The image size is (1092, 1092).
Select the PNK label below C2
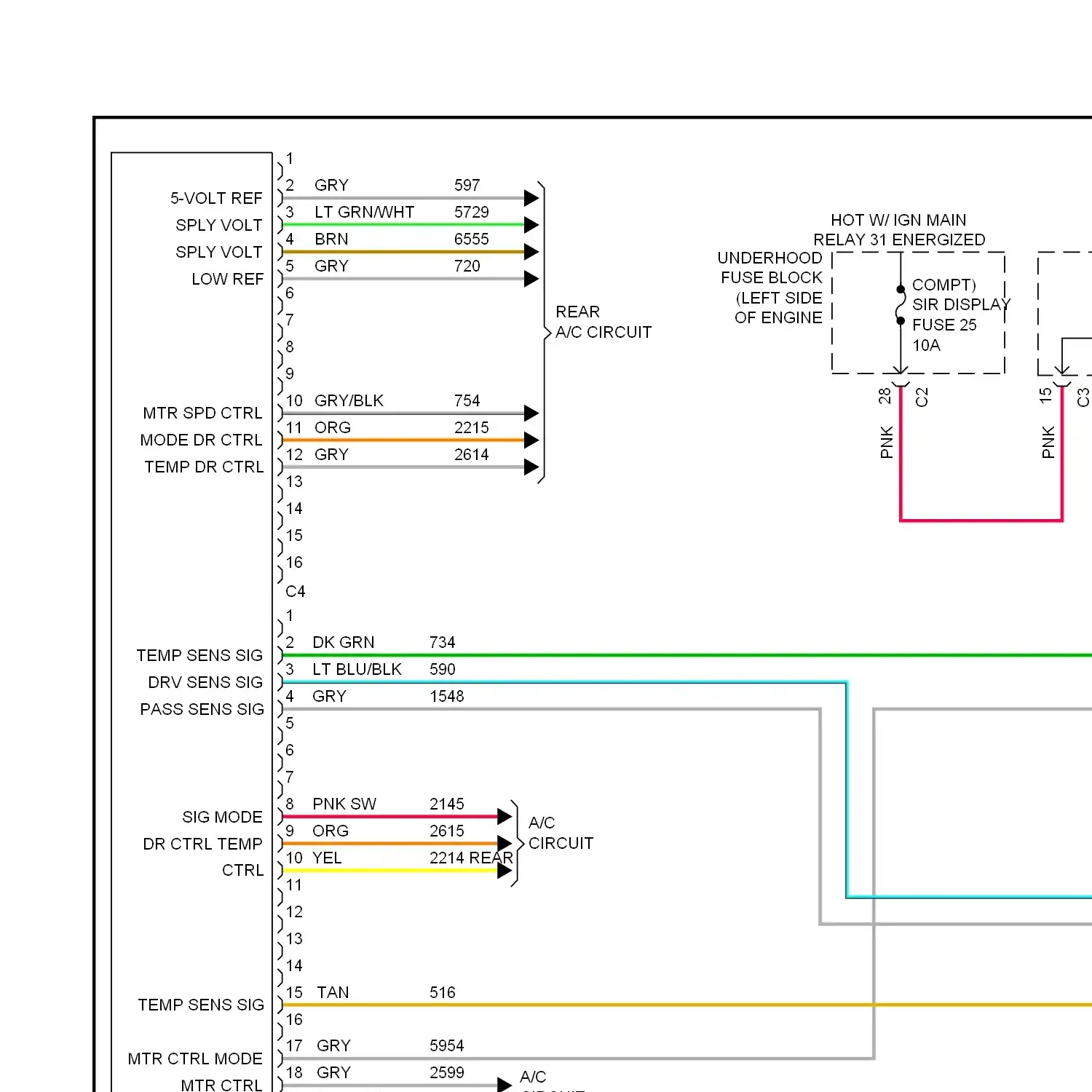click(x=886, y=443)
